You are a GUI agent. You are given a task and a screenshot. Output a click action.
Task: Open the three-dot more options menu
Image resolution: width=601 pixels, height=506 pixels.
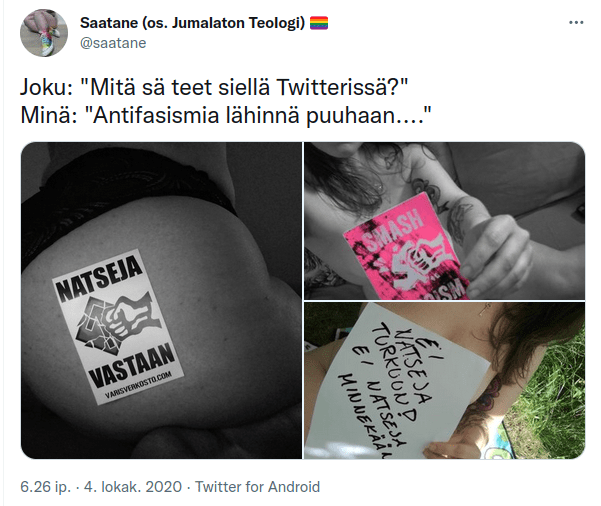[576, 23]
